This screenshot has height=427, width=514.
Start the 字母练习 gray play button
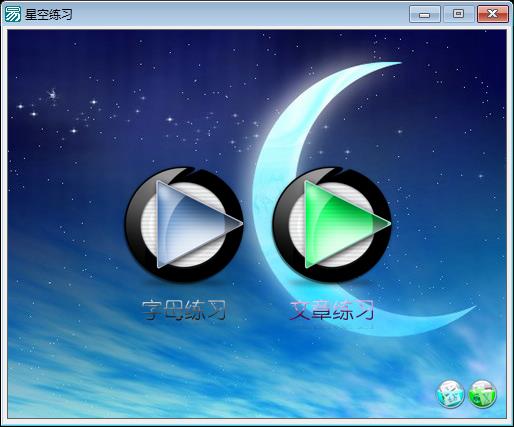(184, 225)
